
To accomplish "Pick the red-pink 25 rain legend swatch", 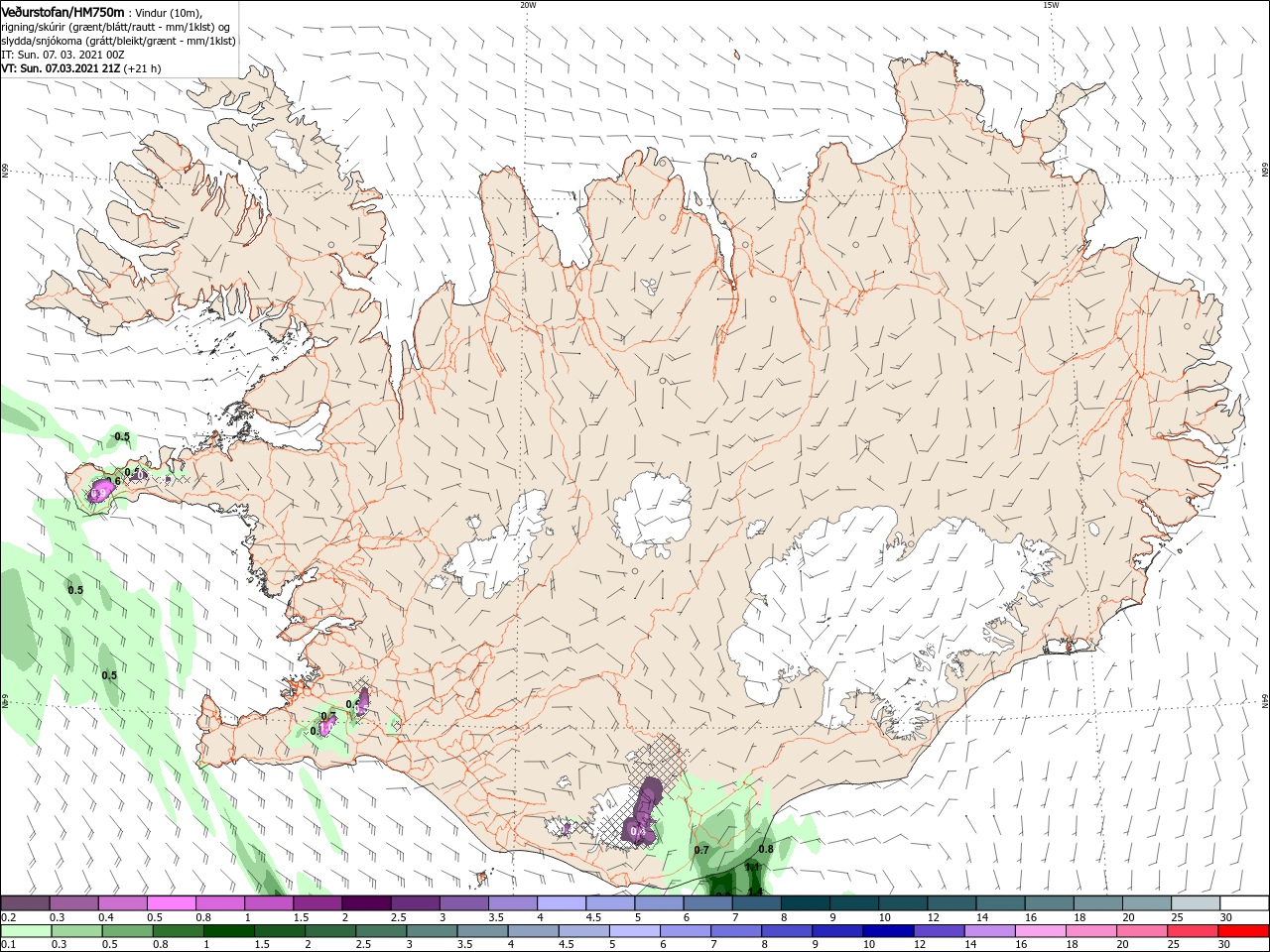I will pyautogui.click(x=1193, y=931).
